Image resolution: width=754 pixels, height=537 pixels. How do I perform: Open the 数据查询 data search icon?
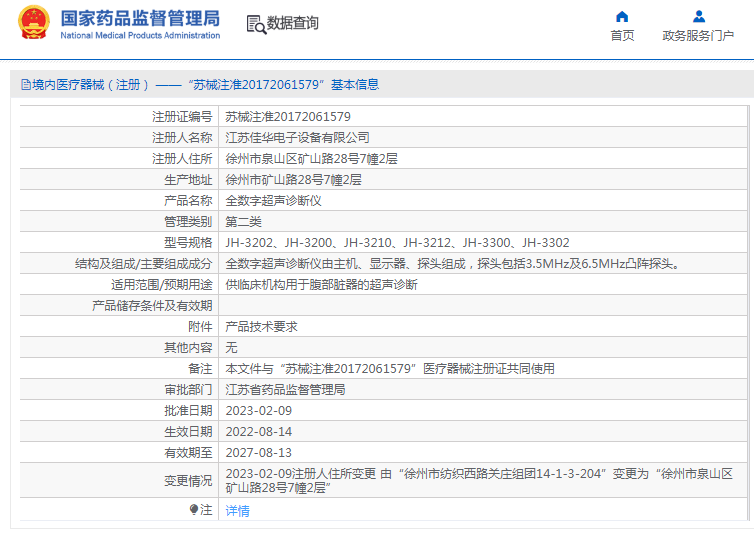pyautogui.click(x=256, y=25)
